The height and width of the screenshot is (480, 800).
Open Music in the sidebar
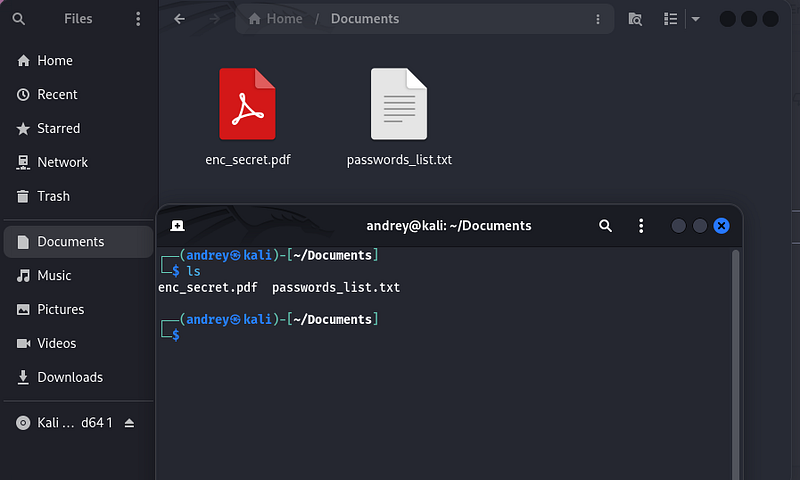pyautogui.click(x=79, y=275)
